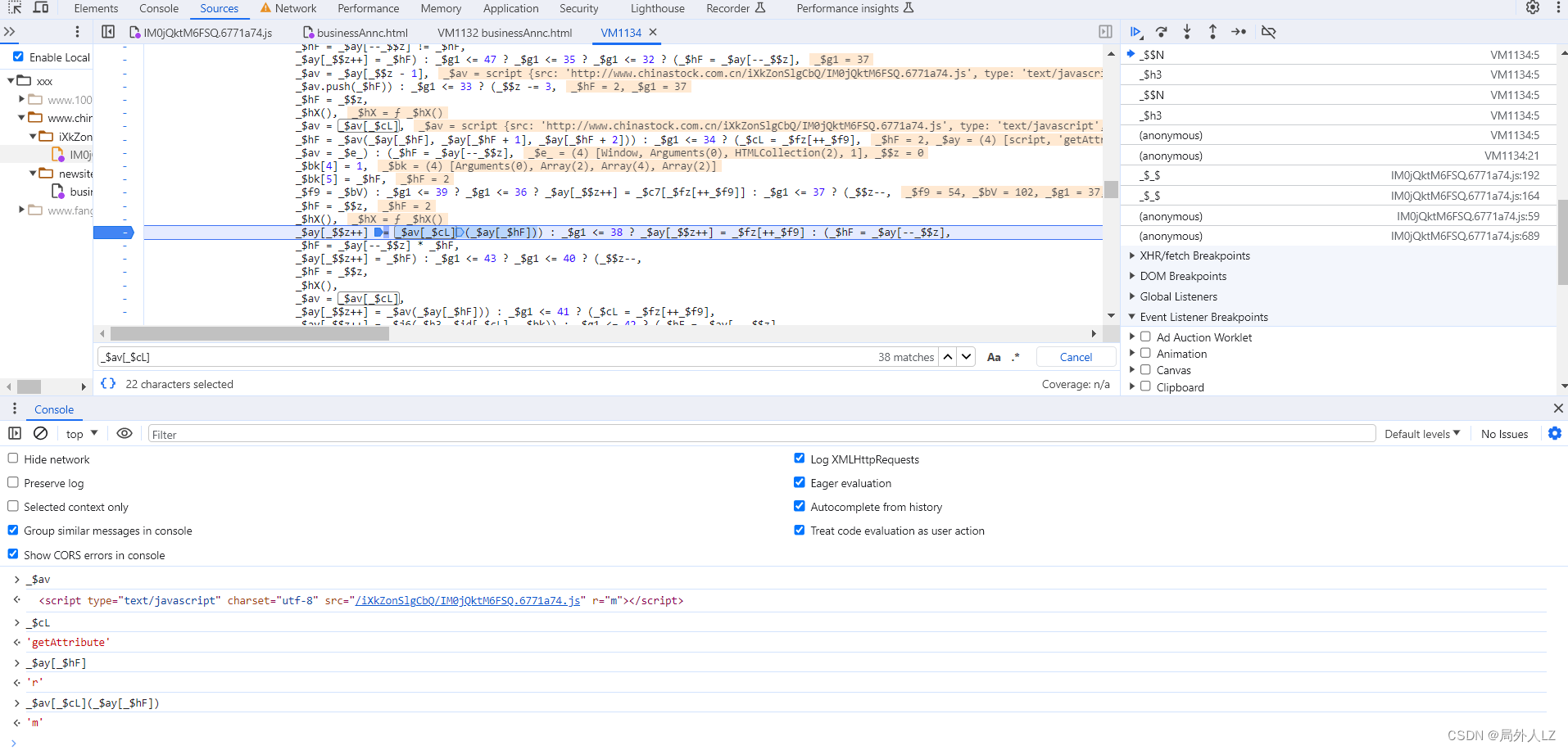The image size is (1568, 750).
Task: Jump to IM0jQktM6FSQ.6771a74.js:192 frame
Action: 1339,175
